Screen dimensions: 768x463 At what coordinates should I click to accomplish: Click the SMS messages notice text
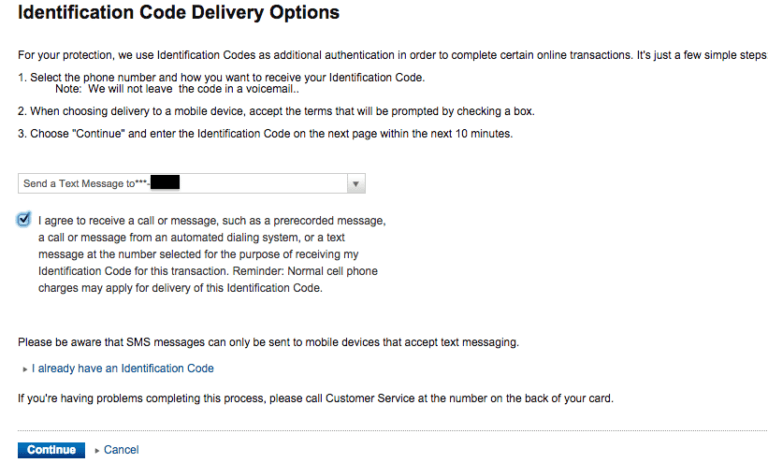pos(268,342)
